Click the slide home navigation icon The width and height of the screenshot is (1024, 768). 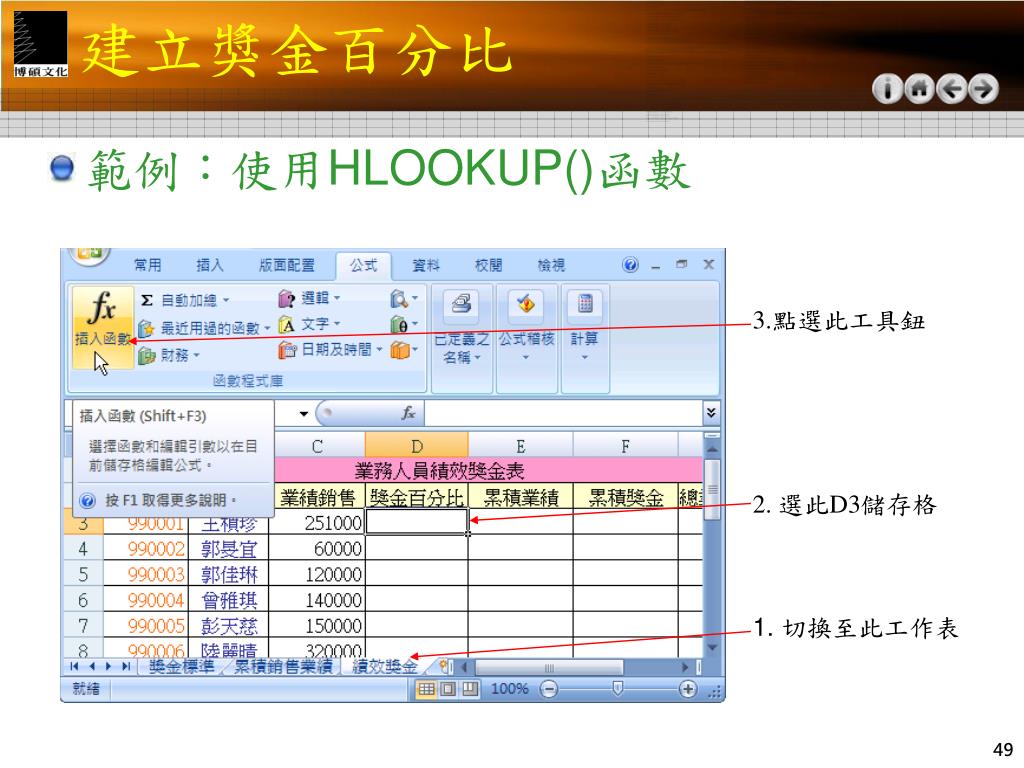[x=920, y=89]
